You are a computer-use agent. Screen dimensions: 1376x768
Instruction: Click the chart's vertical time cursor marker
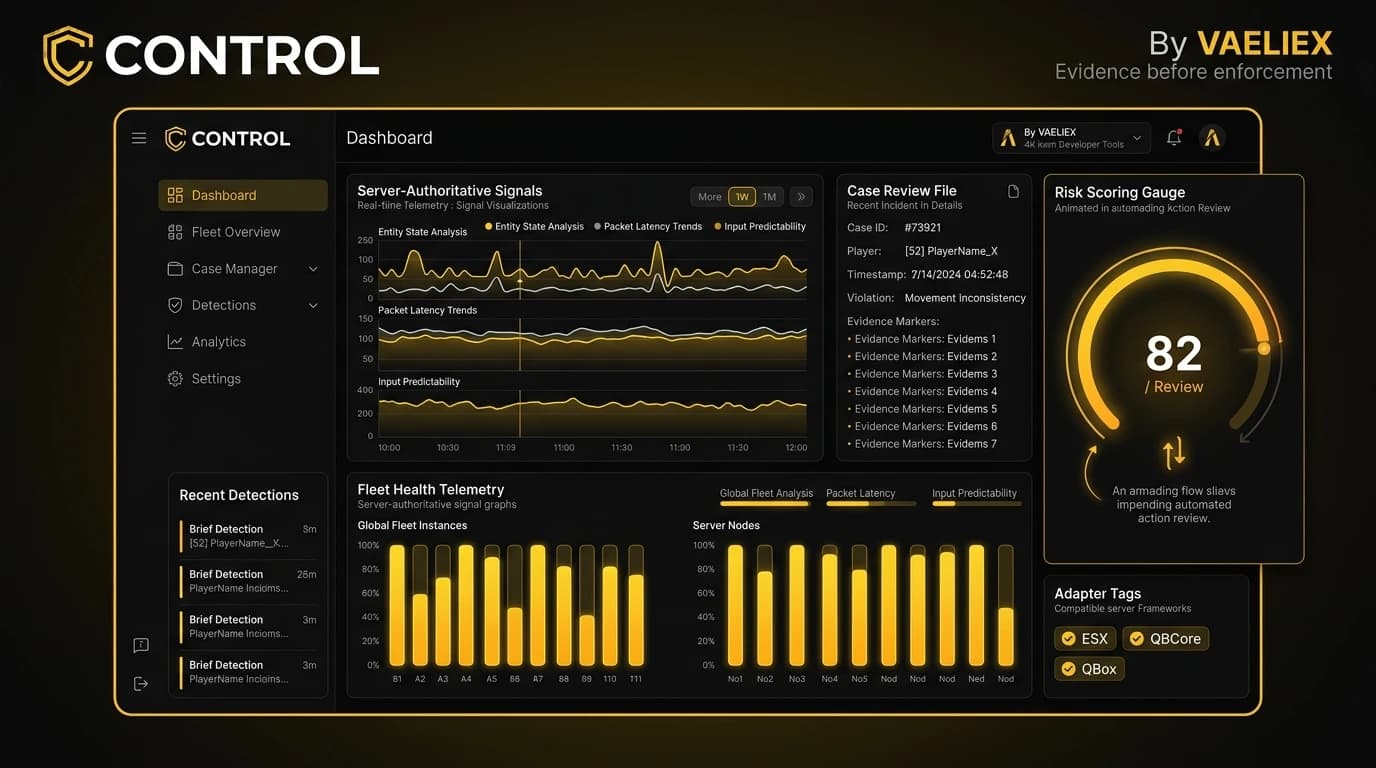click(x=520, y=282)
